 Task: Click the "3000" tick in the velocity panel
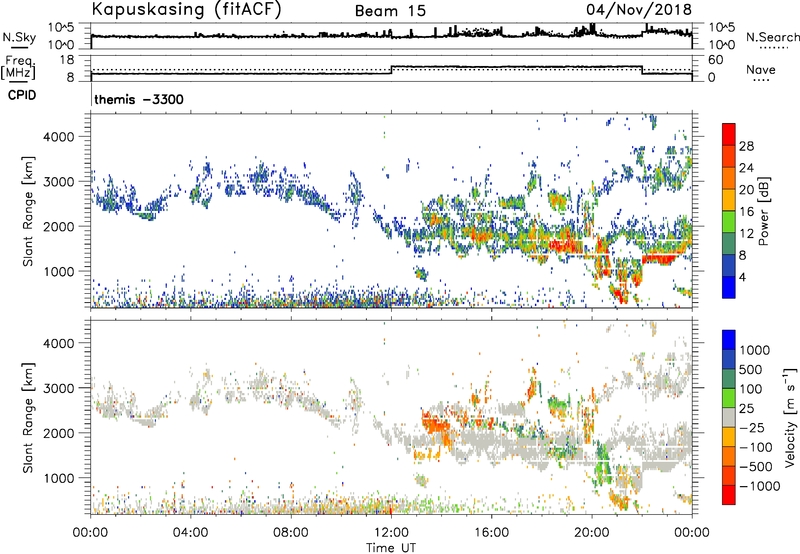point(59,388)
